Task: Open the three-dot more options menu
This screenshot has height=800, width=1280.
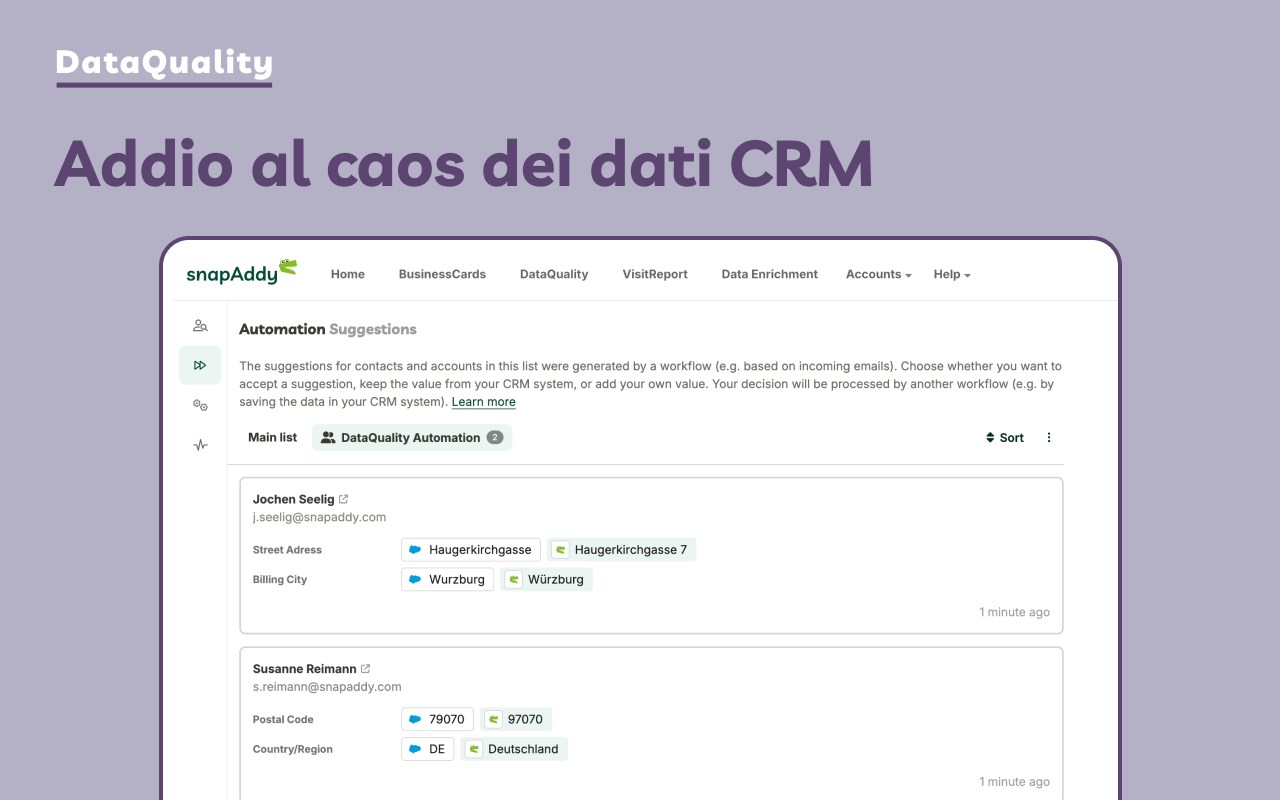Action: [1049, 438]
